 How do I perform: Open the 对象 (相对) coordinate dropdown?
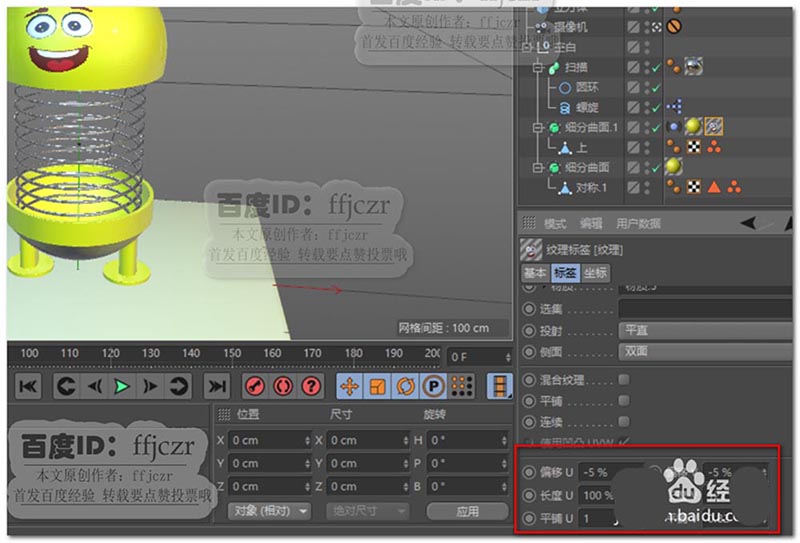[269, 511]
